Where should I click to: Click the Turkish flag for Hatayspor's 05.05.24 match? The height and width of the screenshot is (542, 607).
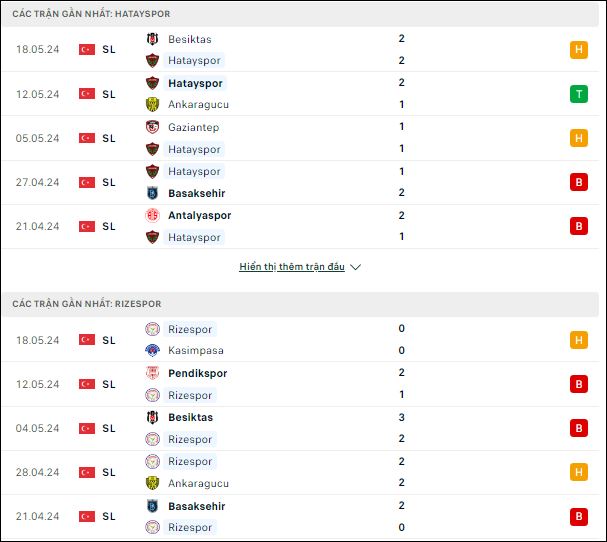[x=87, y=138]
